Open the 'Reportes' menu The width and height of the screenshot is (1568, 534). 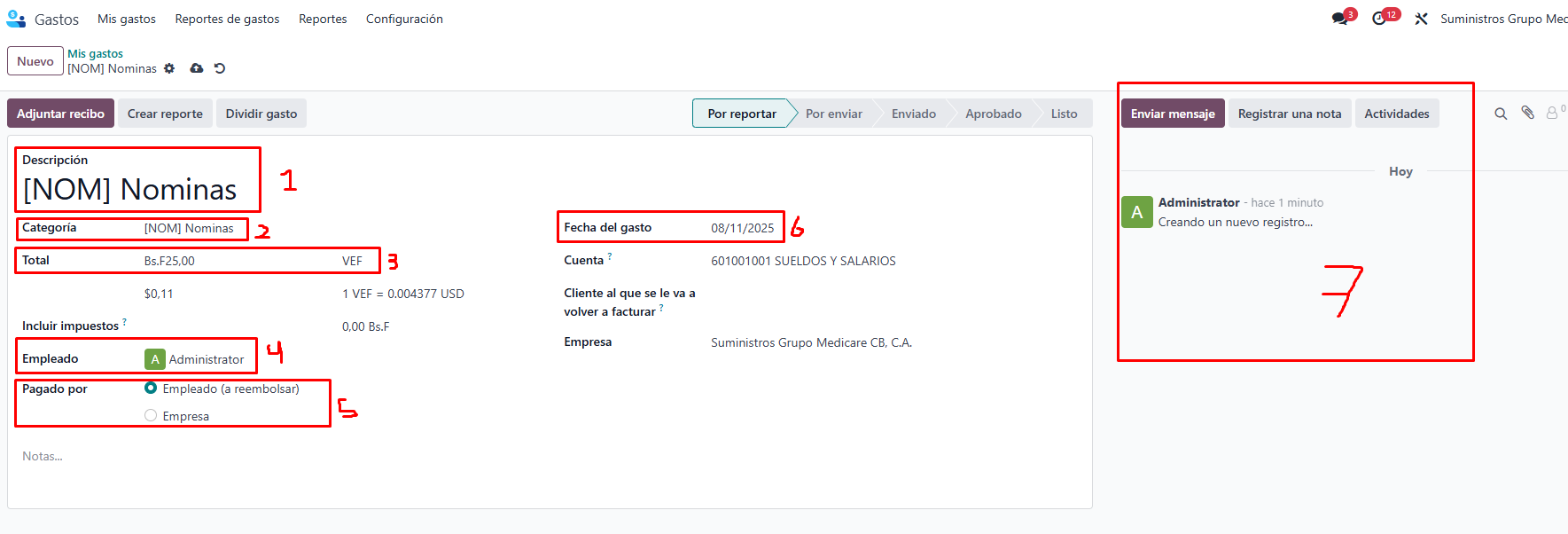click(x=323, y=19)
